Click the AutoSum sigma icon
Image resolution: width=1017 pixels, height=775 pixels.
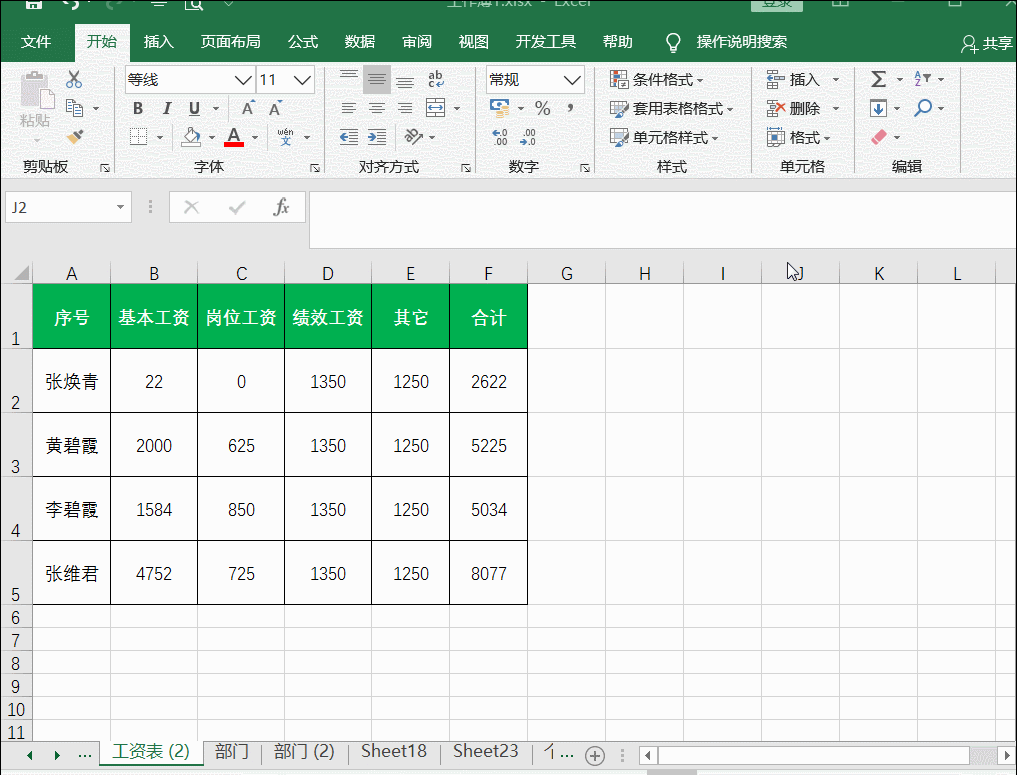(x=878, y=80)
